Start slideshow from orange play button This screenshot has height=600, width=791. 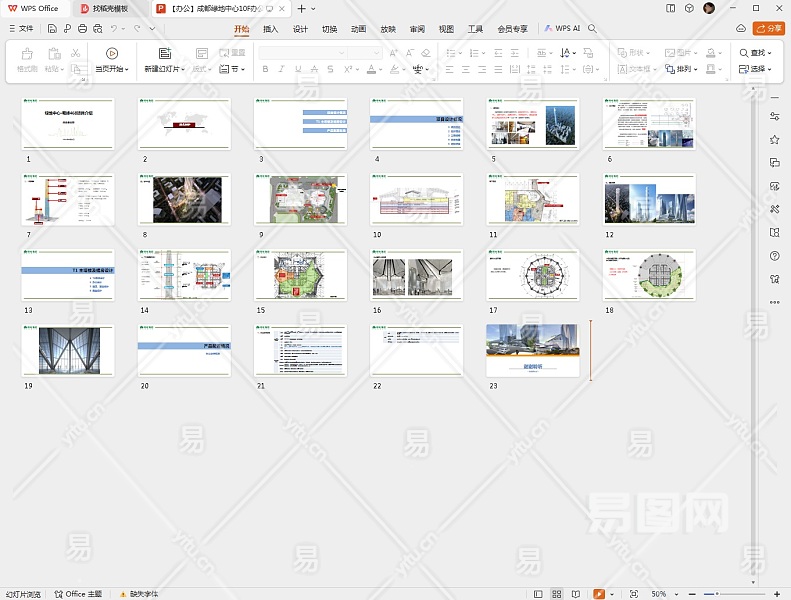pyautogui.click(x=599, y=594)
